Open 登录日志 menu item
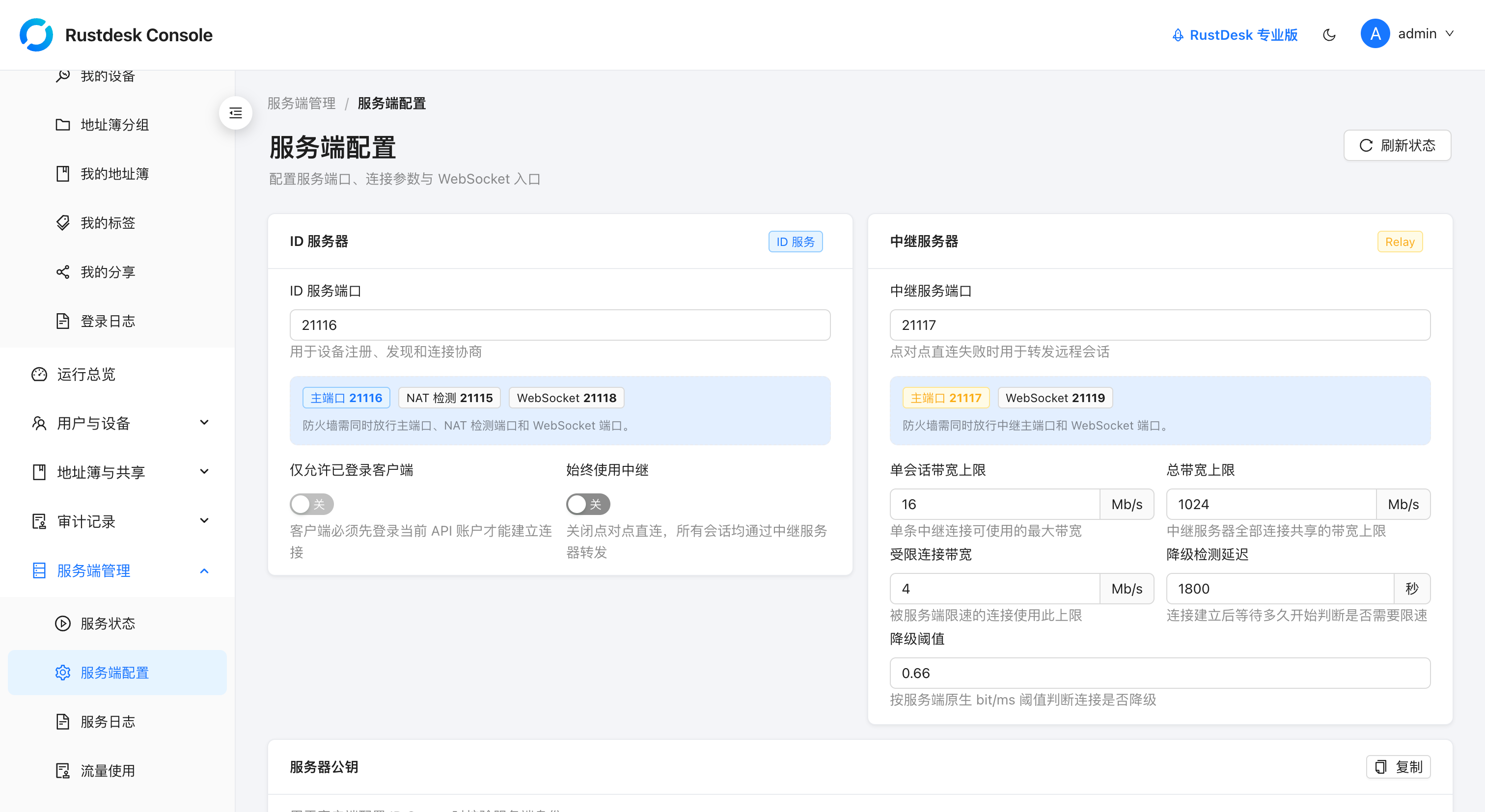The image size is (1485, 812). (x=117, y=321)
